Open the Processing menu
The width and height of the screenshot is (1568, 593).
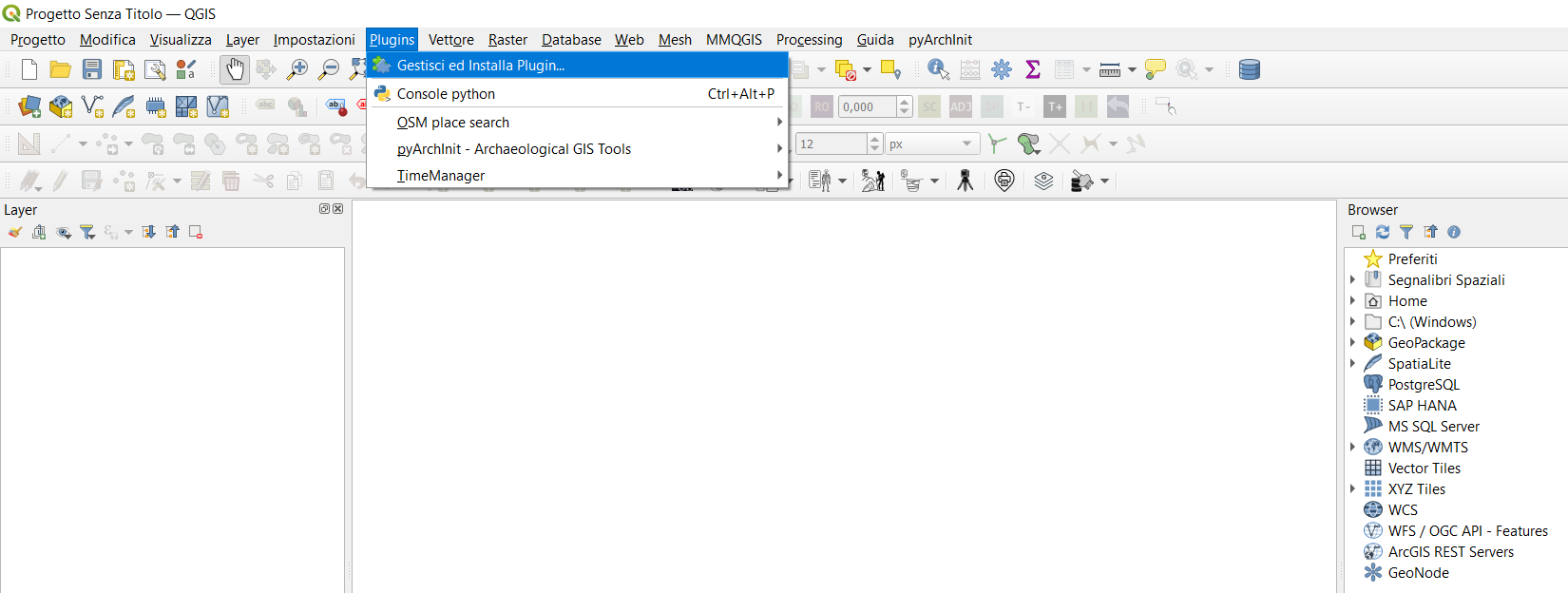point(809,39)
